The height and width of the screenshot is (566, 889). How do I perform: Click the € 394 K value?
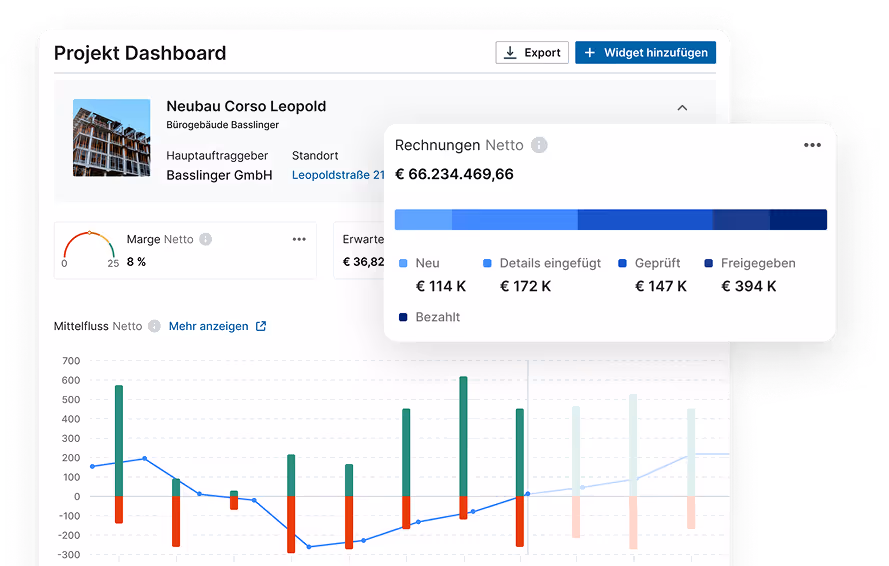(x=748, y=286)
